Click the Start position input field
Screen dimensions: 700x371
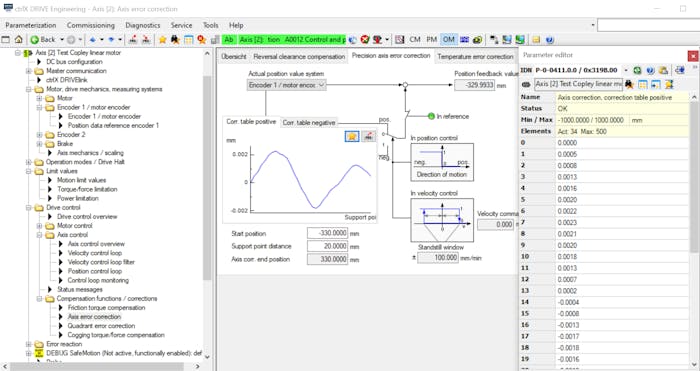click(327, 233)
